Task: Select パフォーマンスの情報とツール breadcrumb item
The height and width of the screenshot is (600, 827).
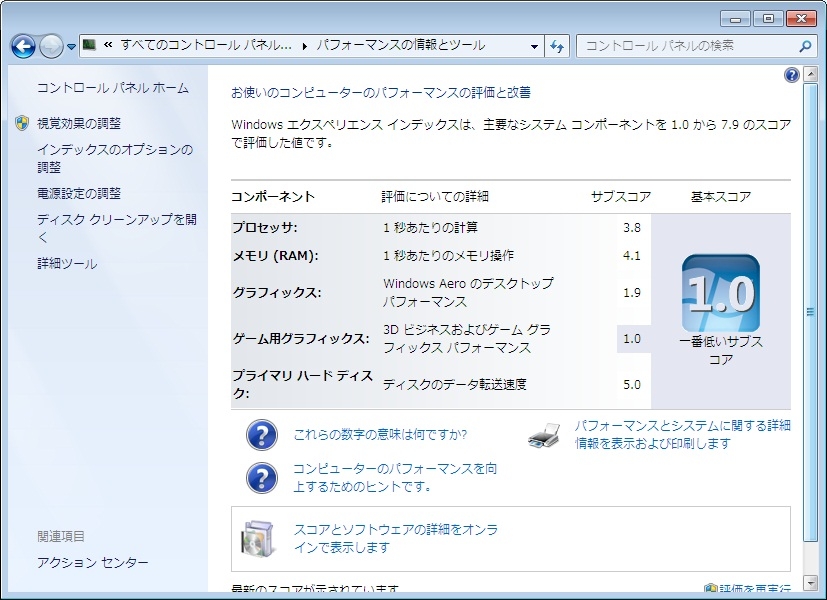Action: tap(400, 46)
